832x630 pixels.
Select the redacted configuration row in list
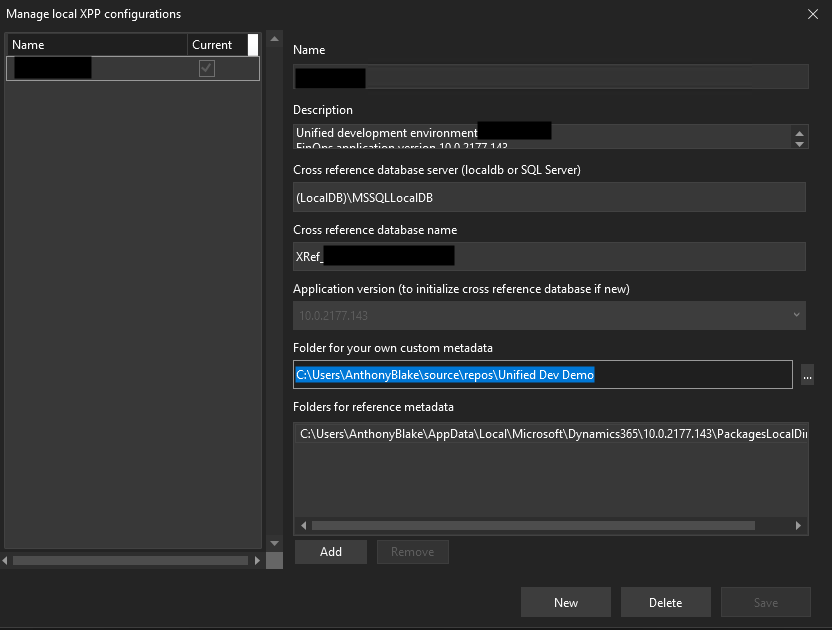coord(133,68)
